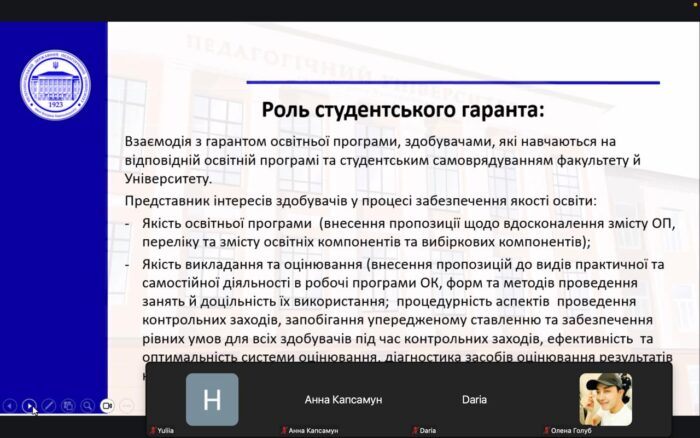
Task: Click the slide title Роль студентського гаранта
Action: (x=403, y=108)
